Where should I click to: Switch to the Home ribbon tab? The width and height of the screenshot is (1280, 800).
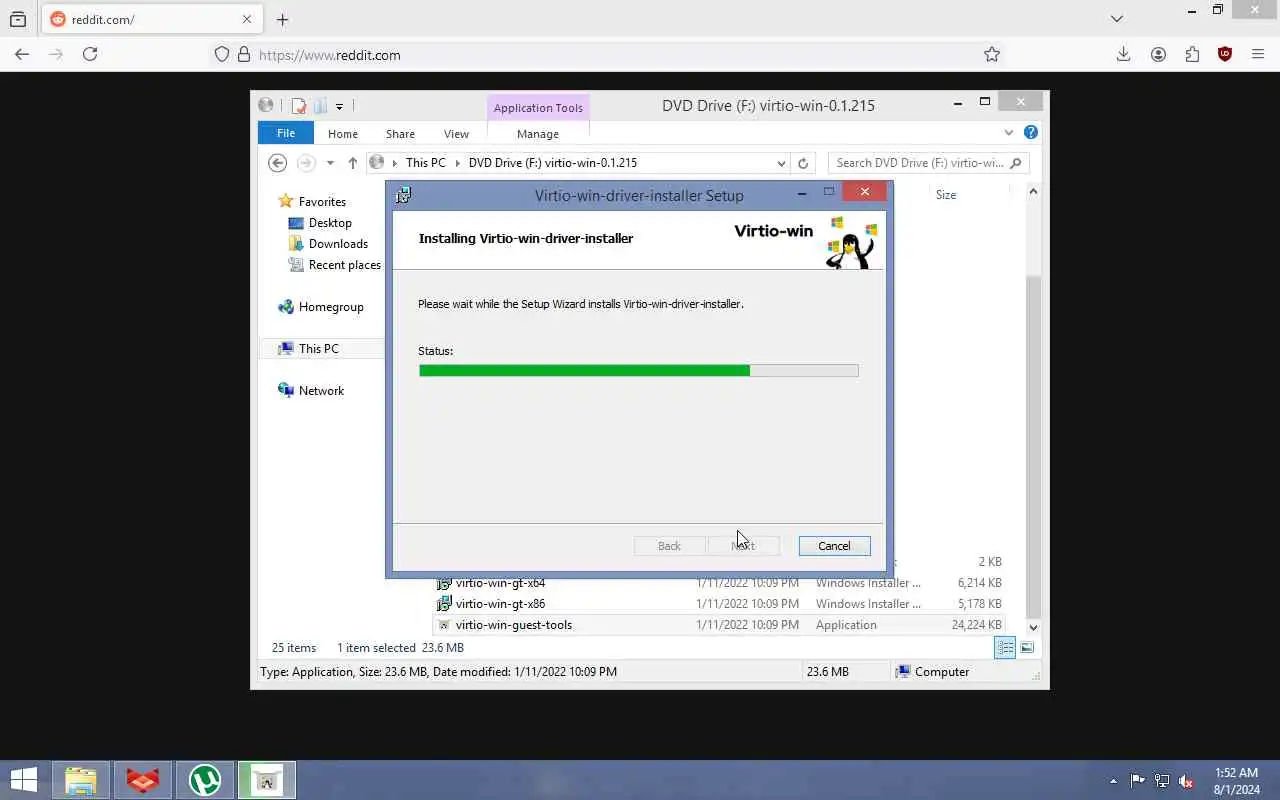point(343,133)
